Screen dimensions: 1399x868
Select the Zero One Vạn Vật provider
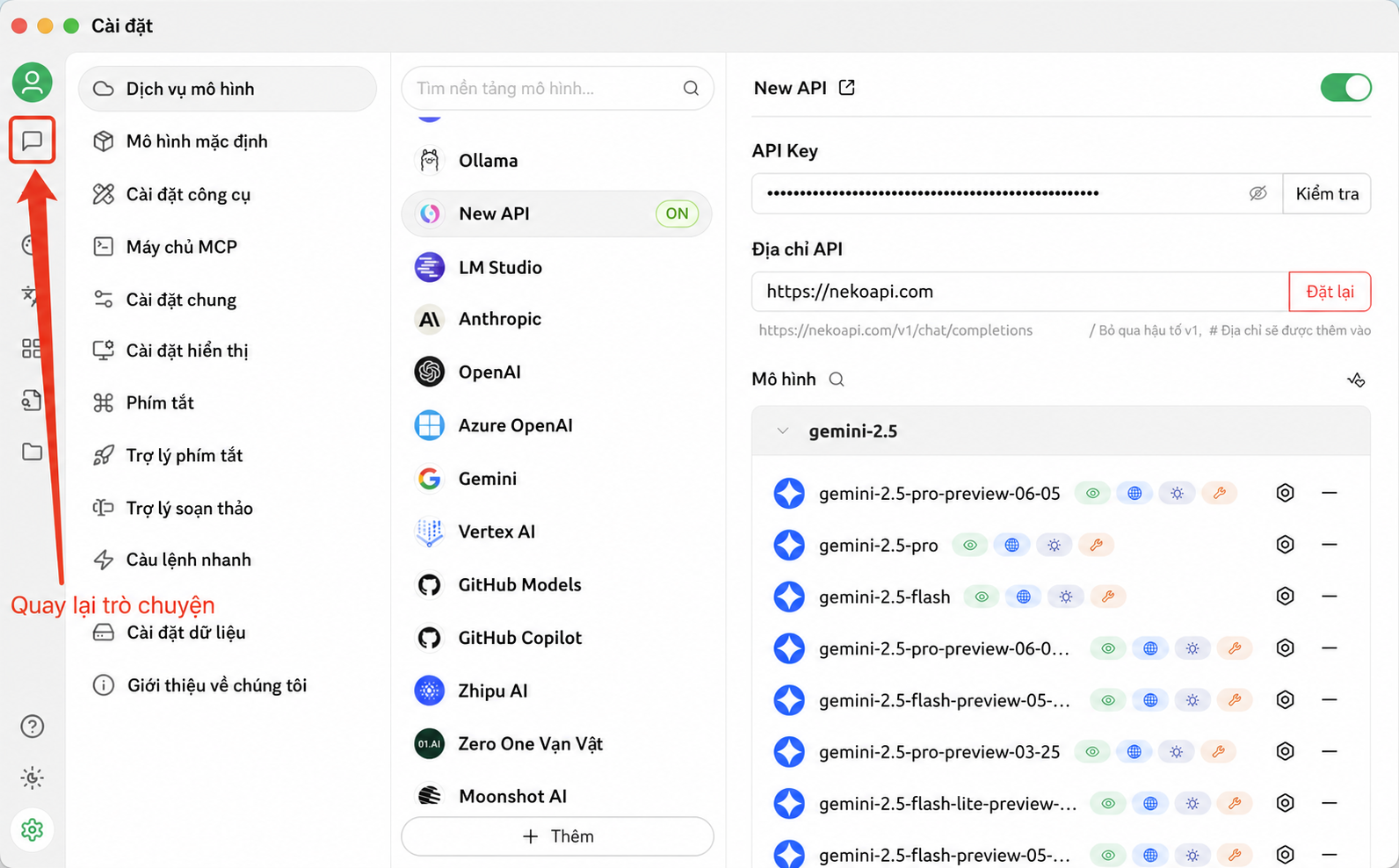(556, 744)
